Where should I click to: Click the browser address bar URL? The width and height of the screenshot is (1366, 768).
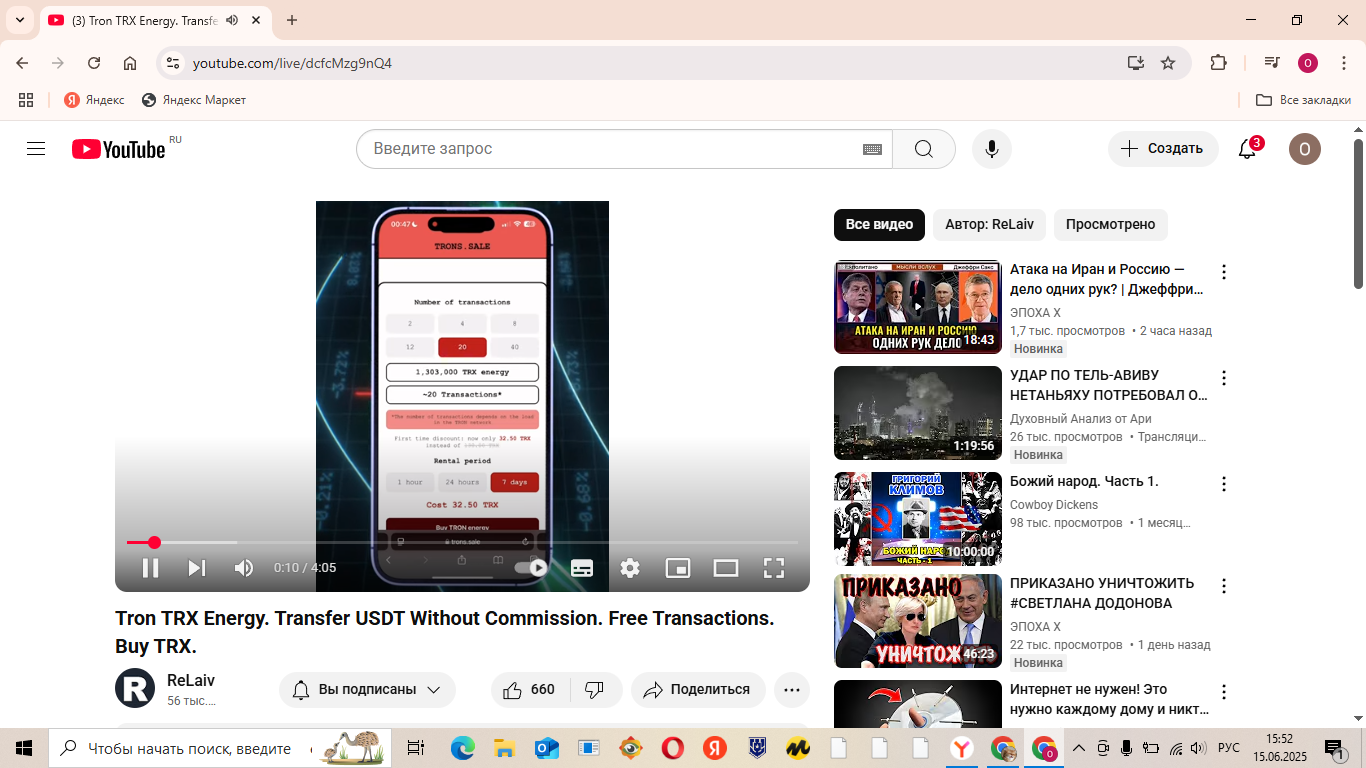[292, 63]
